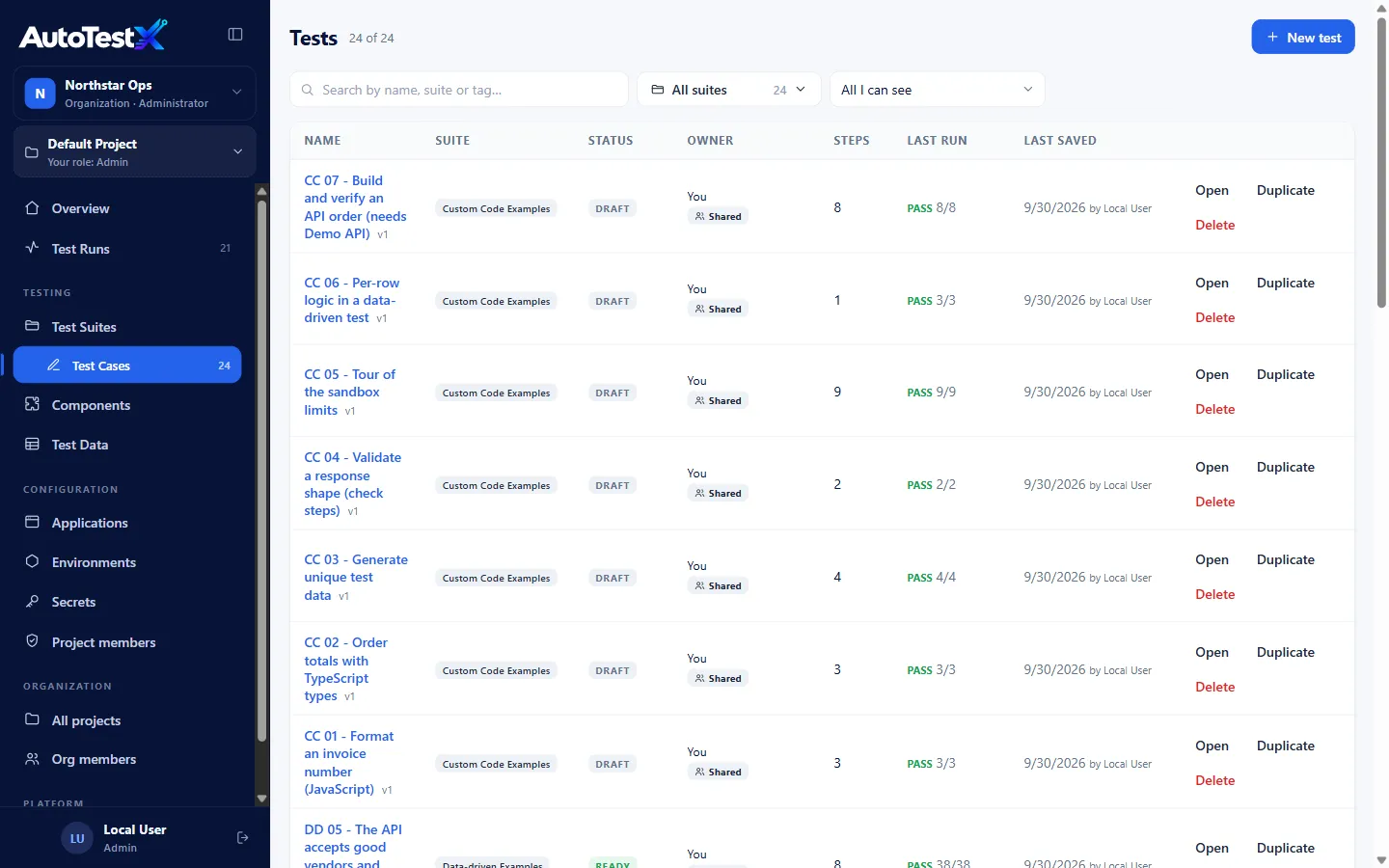The image size is (1389, 868).
Task: Click the DRAFT status of CC 01
Action: pos(613,764)
